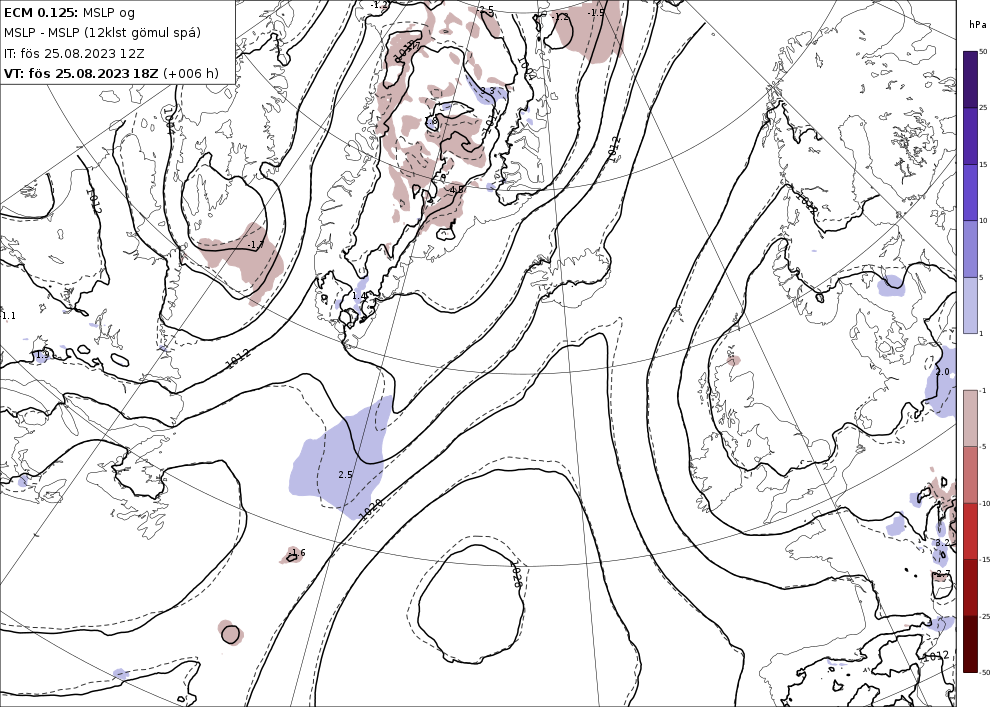Image resolution: width=1000 pixels, height=707 pixels.
Task: Click the blue 10 to 15 hPa legend swatch
Action: (x=969, y=193)
